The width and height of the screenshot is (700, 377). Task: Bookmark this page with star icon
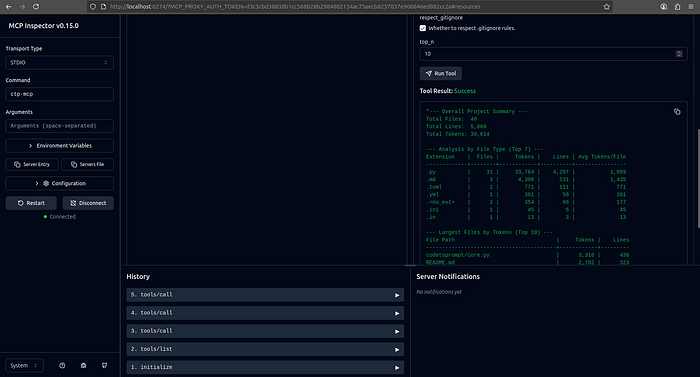coord(606,7)
